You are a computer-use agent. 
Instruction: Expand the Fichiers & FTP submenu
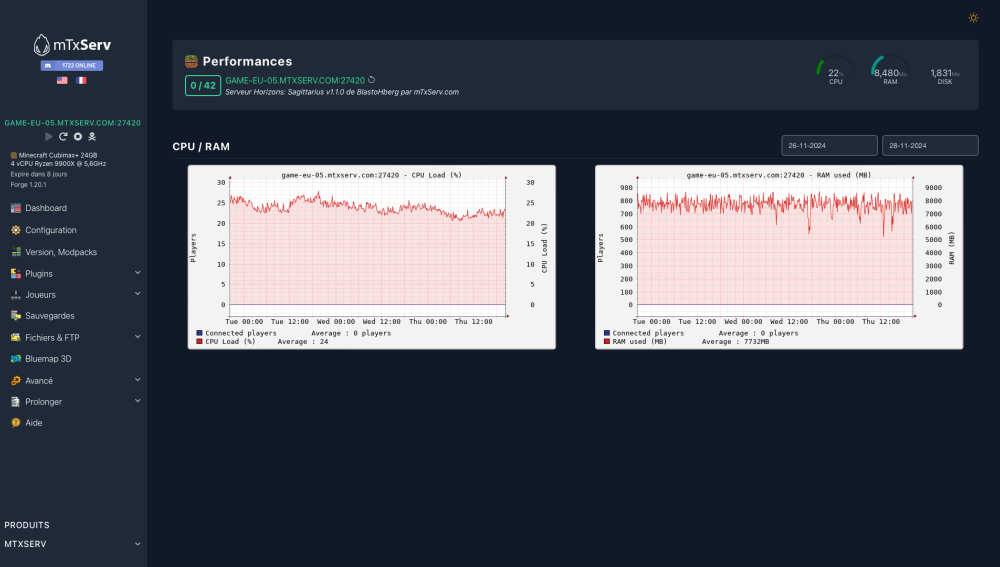138,338
